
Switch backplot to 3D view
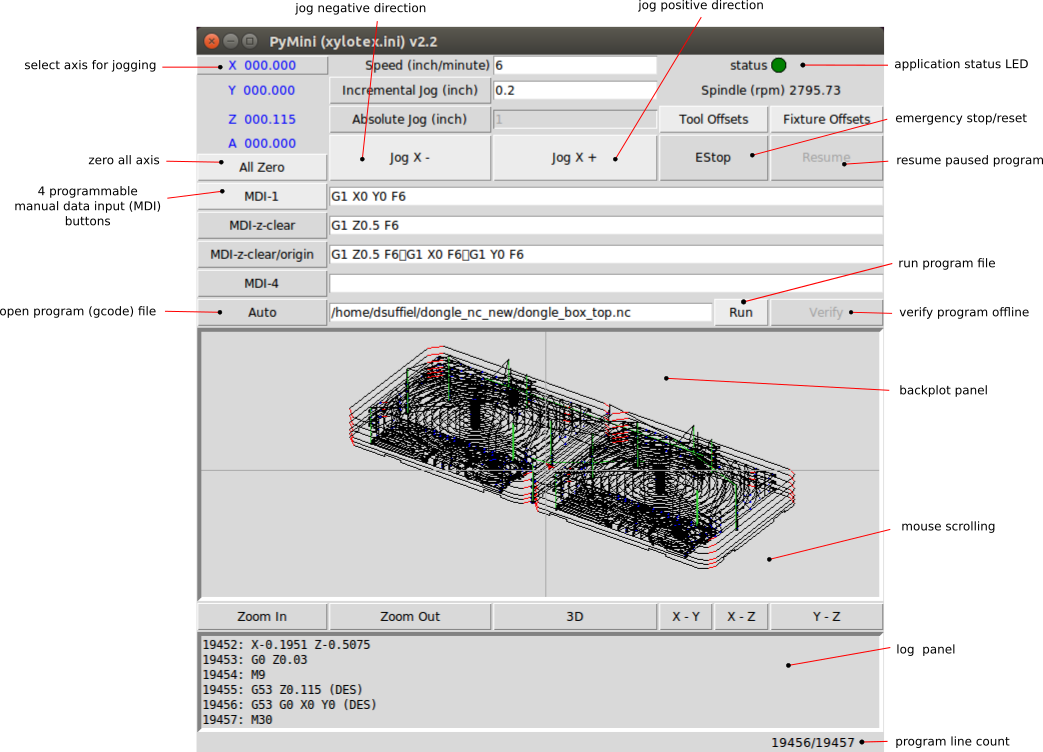point(575,616)
